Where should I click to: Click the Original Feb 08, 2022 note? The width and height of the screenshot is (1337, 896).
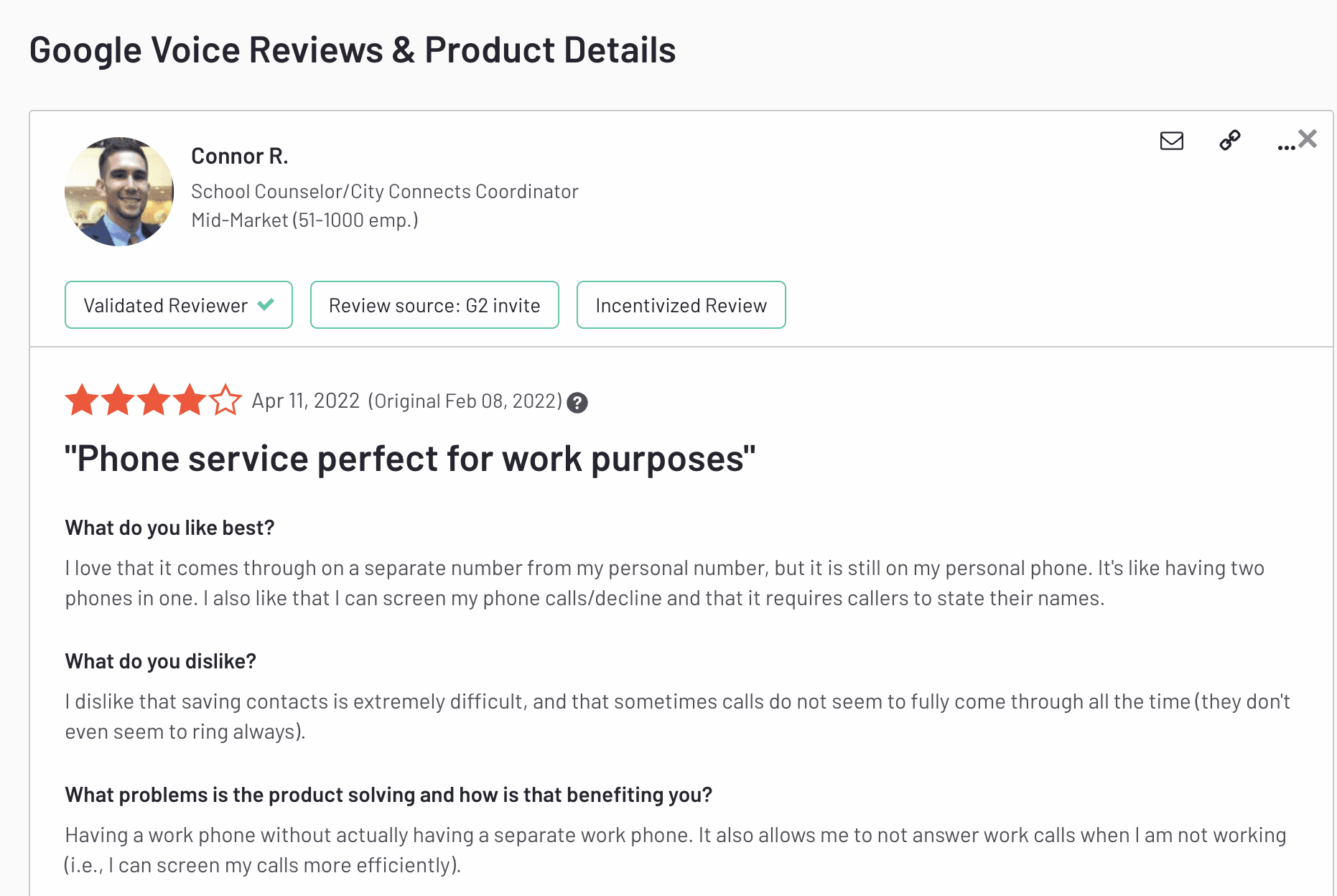(465, 401)
